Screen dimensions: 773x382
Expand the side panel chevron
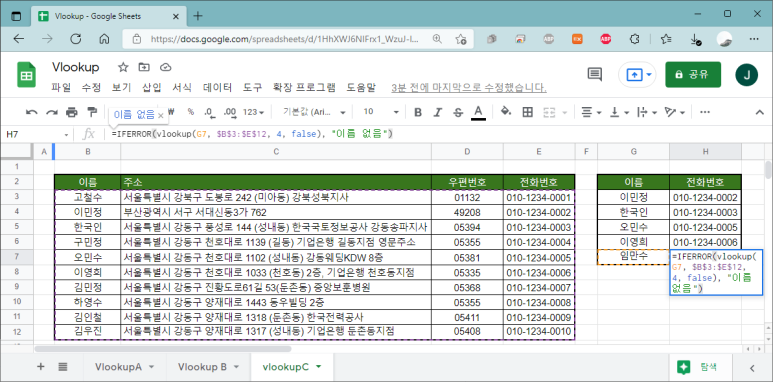752,367
